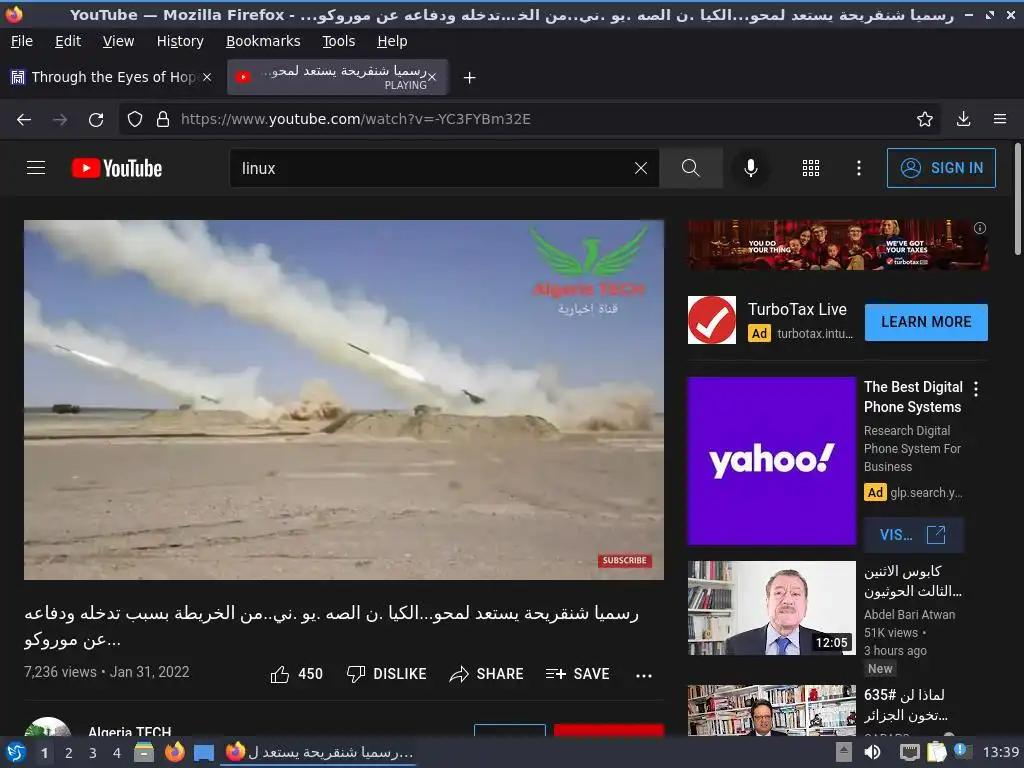The width and height of the screenshot is (1024, 768).
Task: Switch to workspace 4
Action: 117,753
